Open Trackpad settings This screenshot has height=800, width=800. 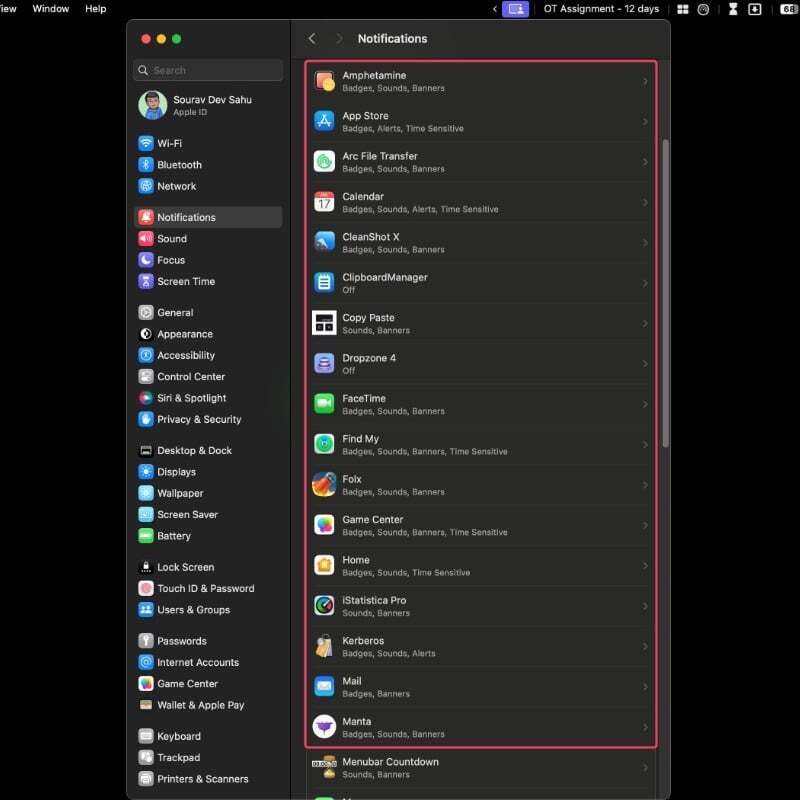208,758
